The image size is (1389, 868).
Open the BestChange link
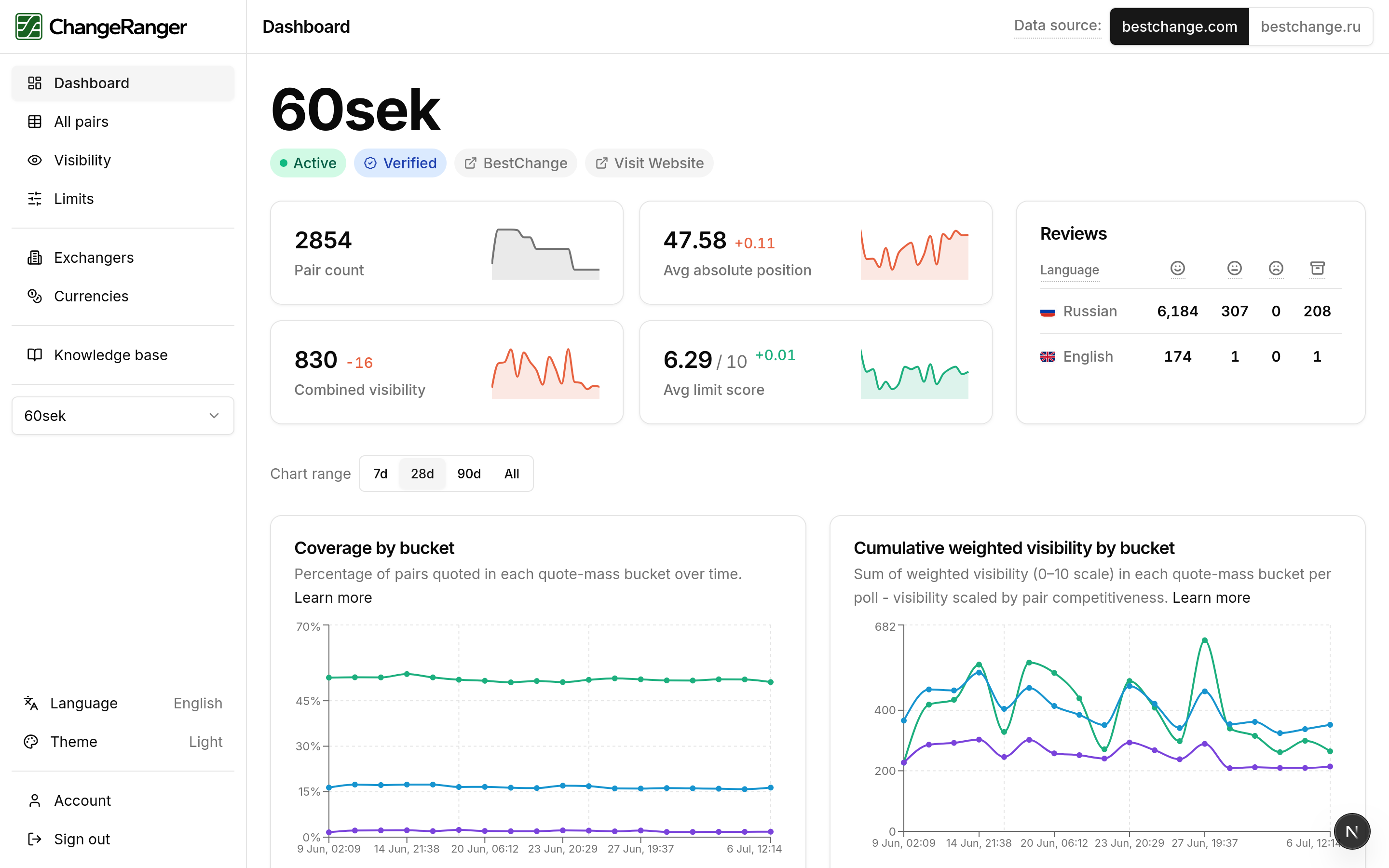point(516,163)
